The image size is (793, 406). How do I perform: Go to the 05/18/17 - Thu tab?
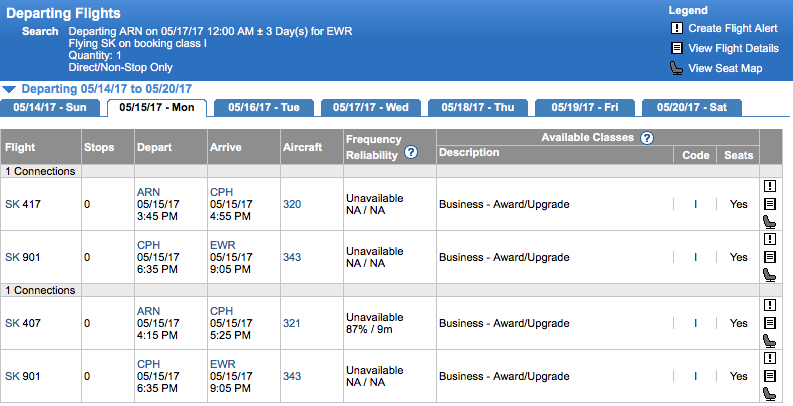(477, 108)
